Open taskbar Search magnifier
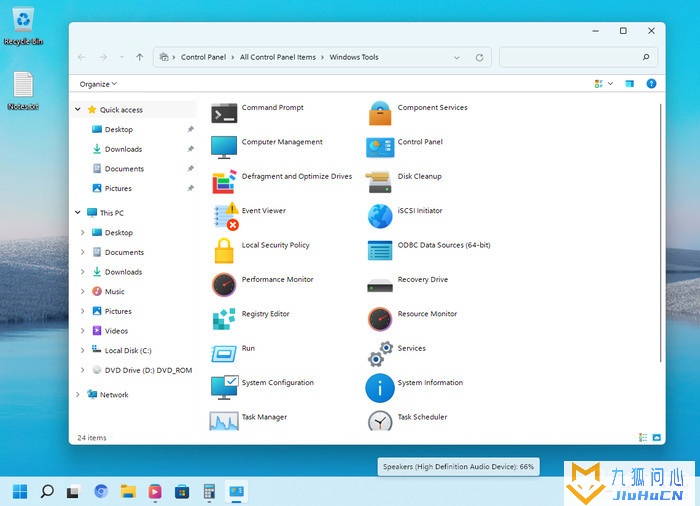Screen dimensions: 700x506 pyautogui.click(x=47, y=491)
